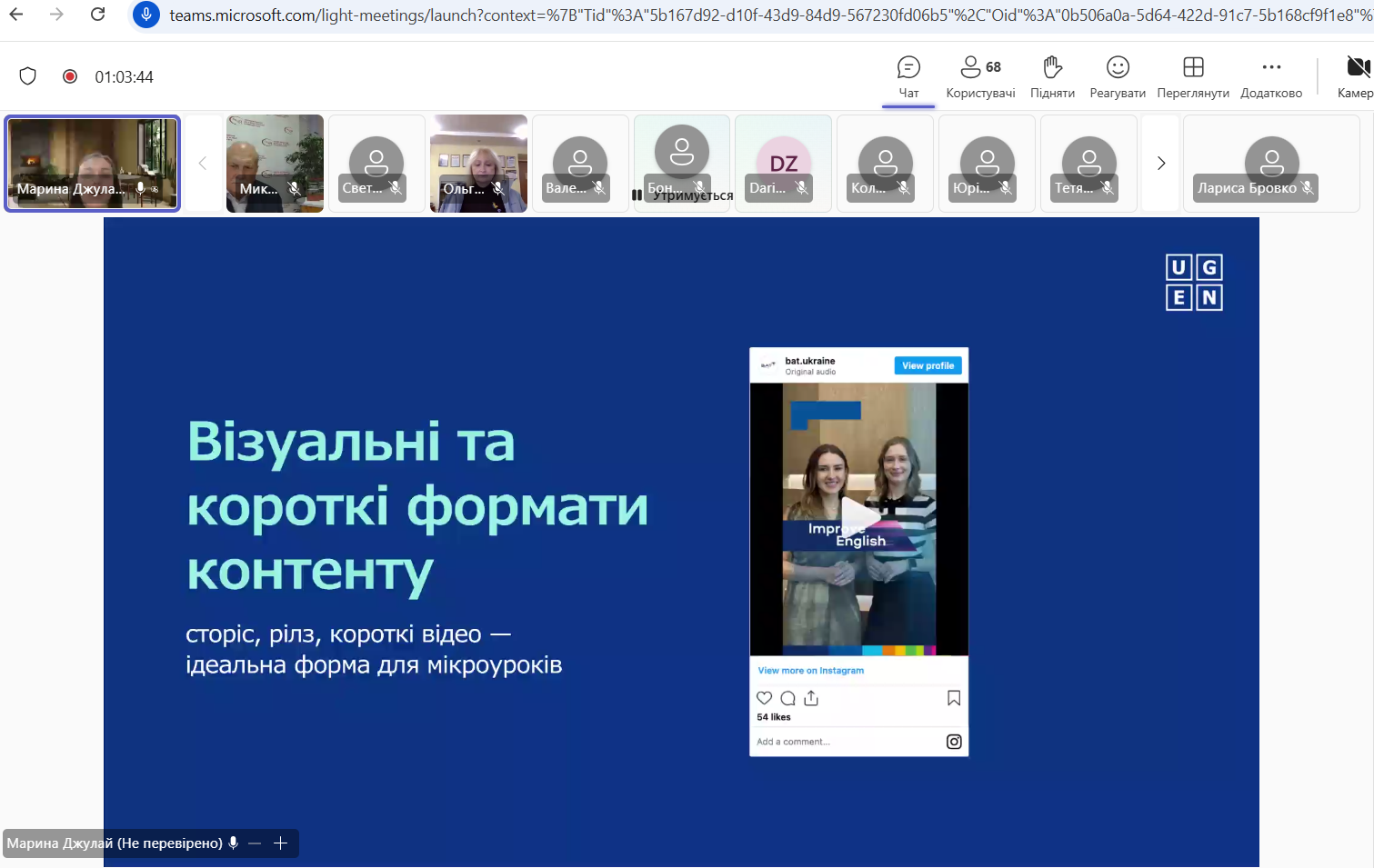Show next participants with the right chevron
The height and width of the screenshot is (868, 1374).
point(1160,164)
